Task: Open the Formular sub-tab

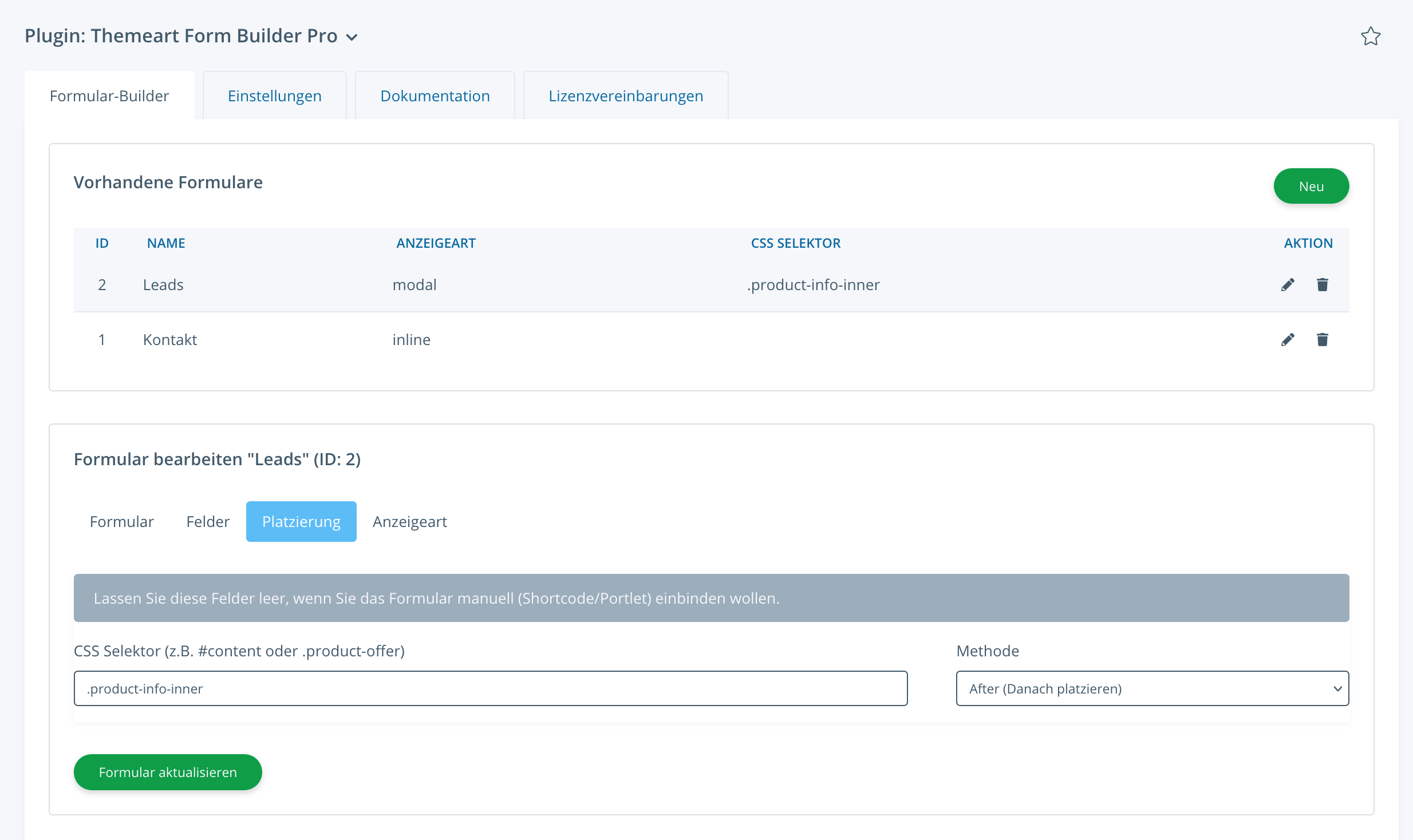Action: coord(122,522)
